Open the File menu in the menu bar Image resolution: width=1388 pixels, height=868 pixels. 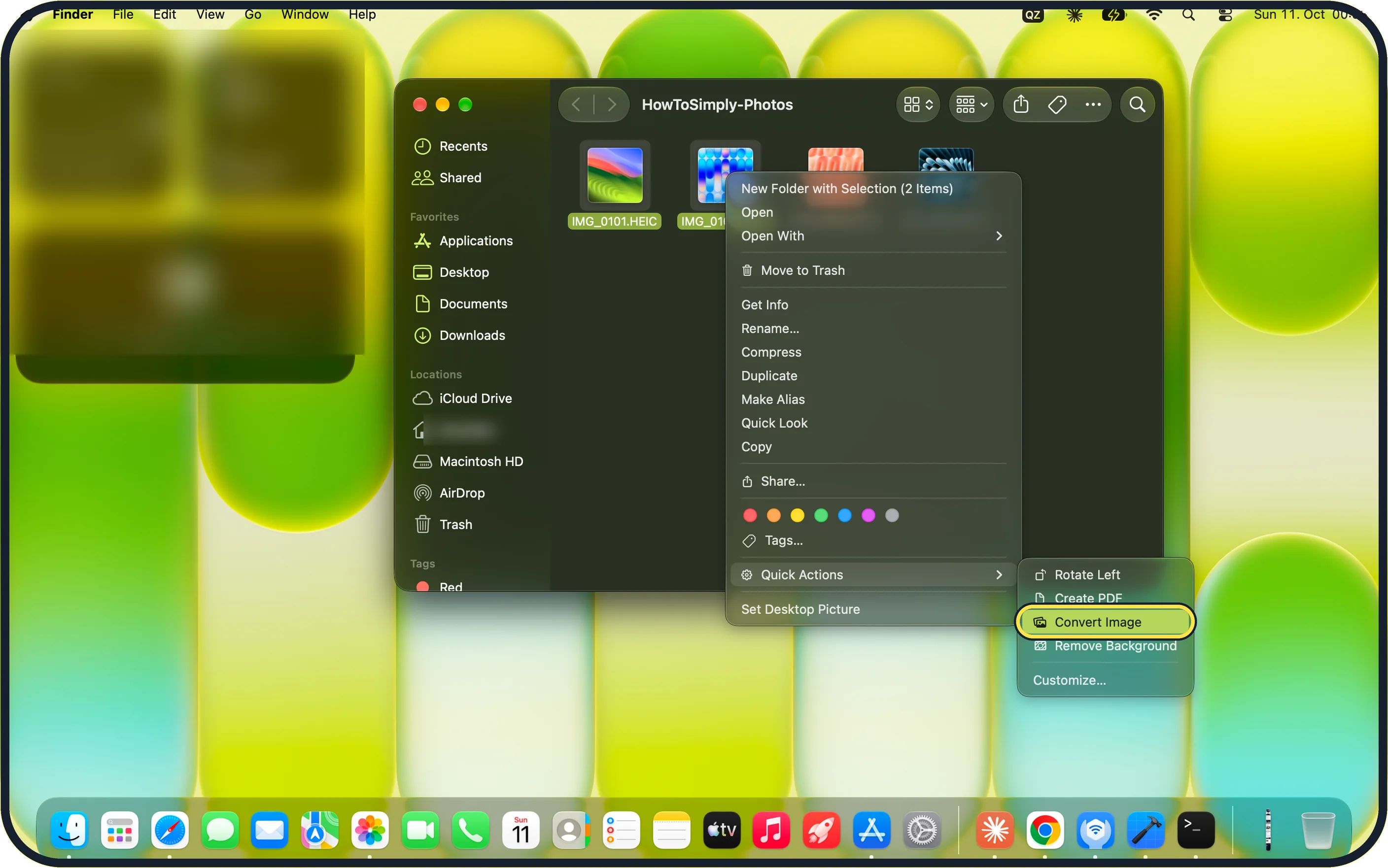coord(123,14)
